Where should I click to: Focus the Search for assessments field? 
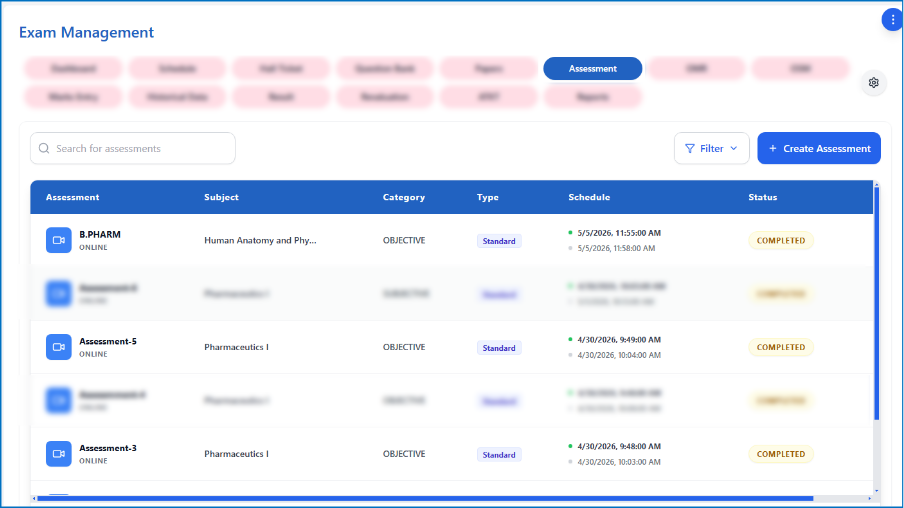tap(133, 148)
